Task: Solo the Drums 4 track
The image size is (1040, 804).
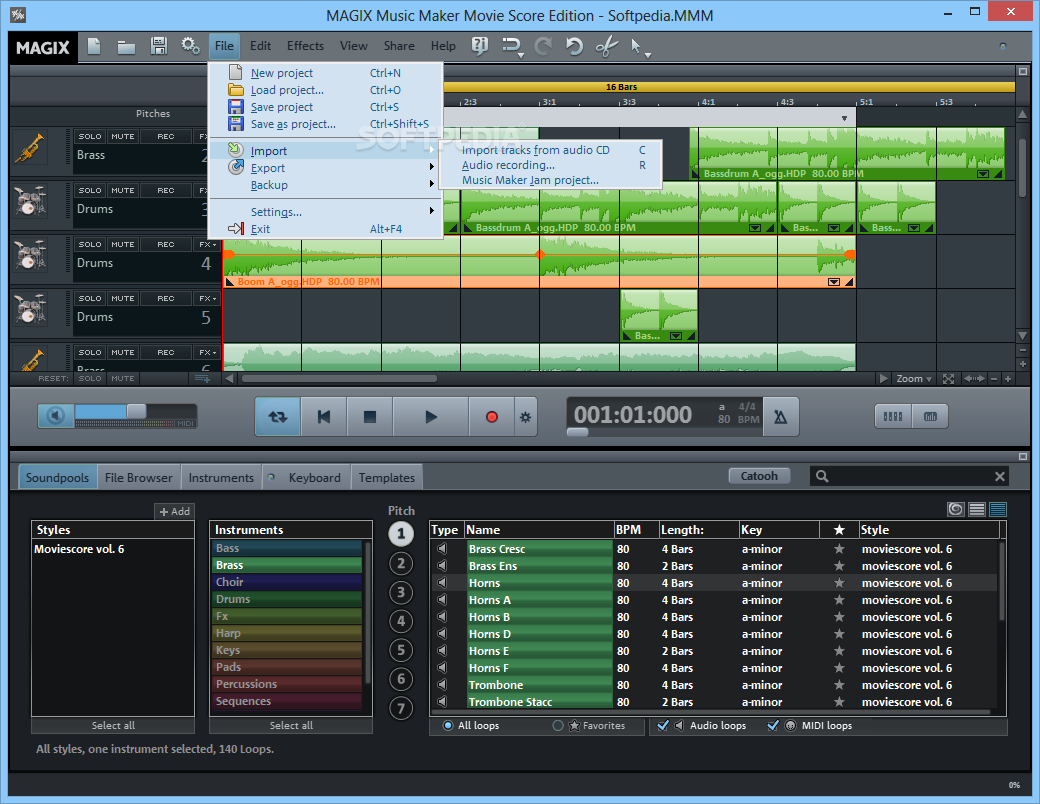Action: pyautogui.click(x=90, y=244)
